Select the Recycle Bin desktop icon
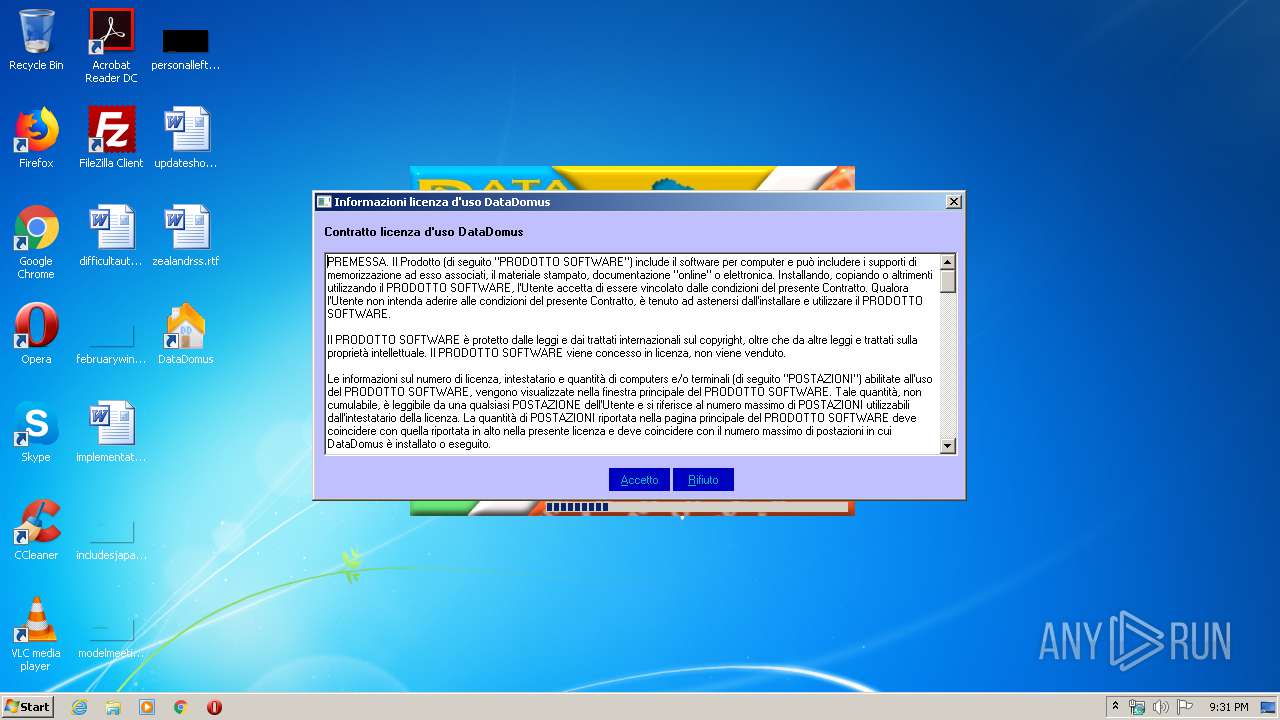The image size is (1280, 720). click(36, 40)
